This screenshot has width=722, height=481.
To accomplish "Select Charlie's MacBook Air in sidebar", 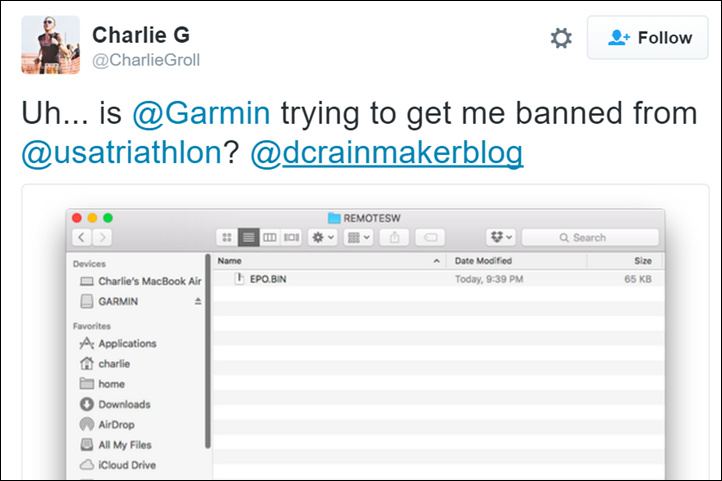I will 140,281.
